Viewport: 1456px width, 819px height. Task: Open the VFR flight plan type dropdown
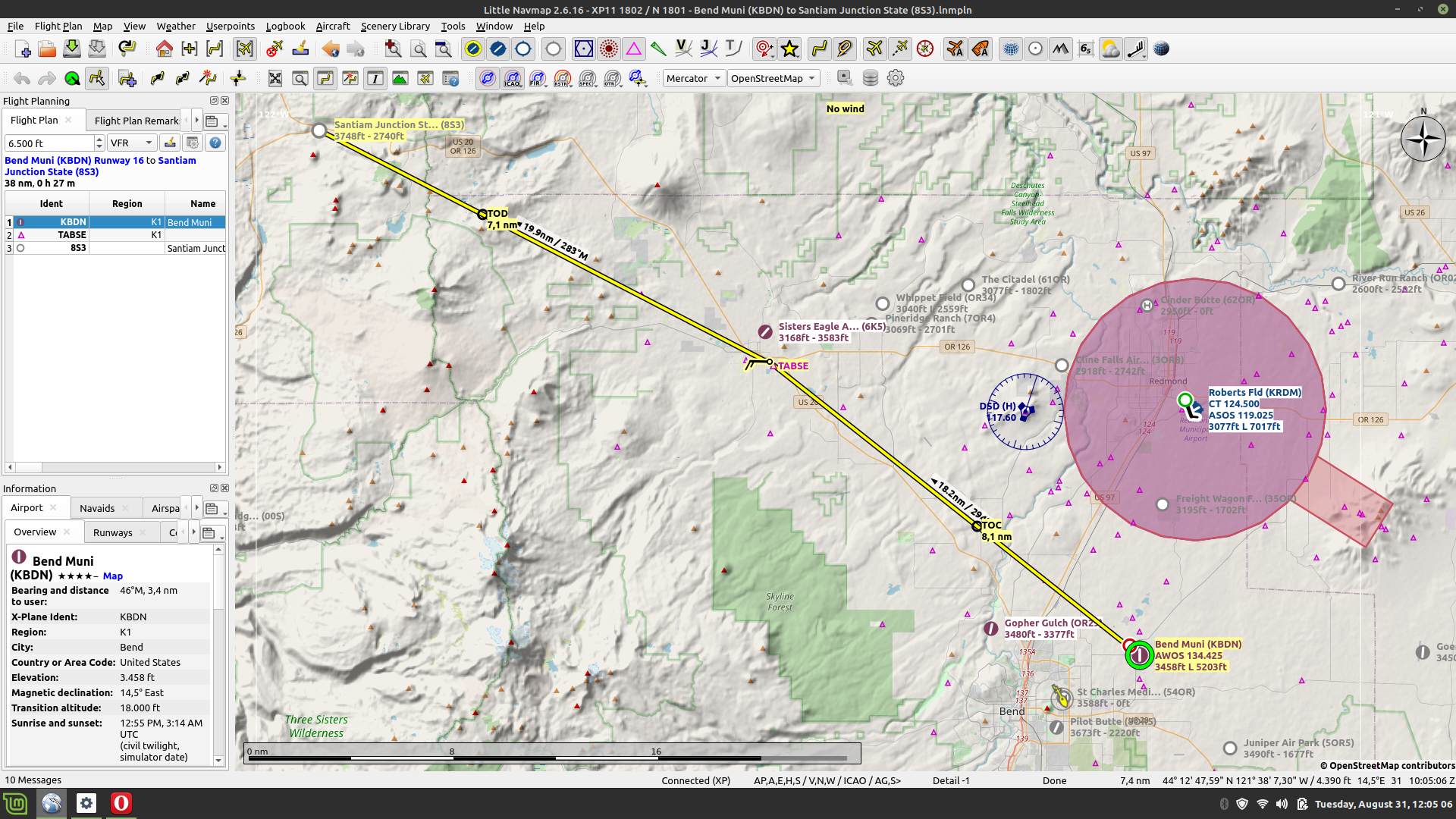(132, 143)
